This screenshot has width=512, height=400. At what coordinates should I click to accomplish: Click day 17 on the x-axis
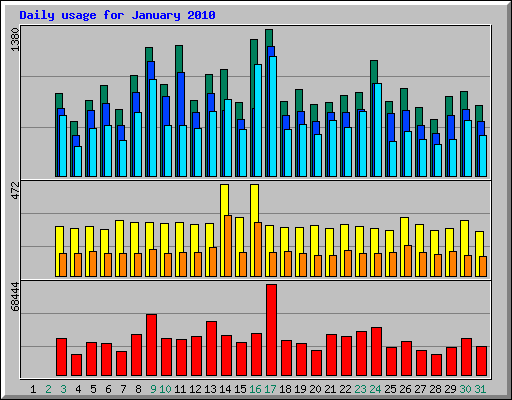(270, 389)
